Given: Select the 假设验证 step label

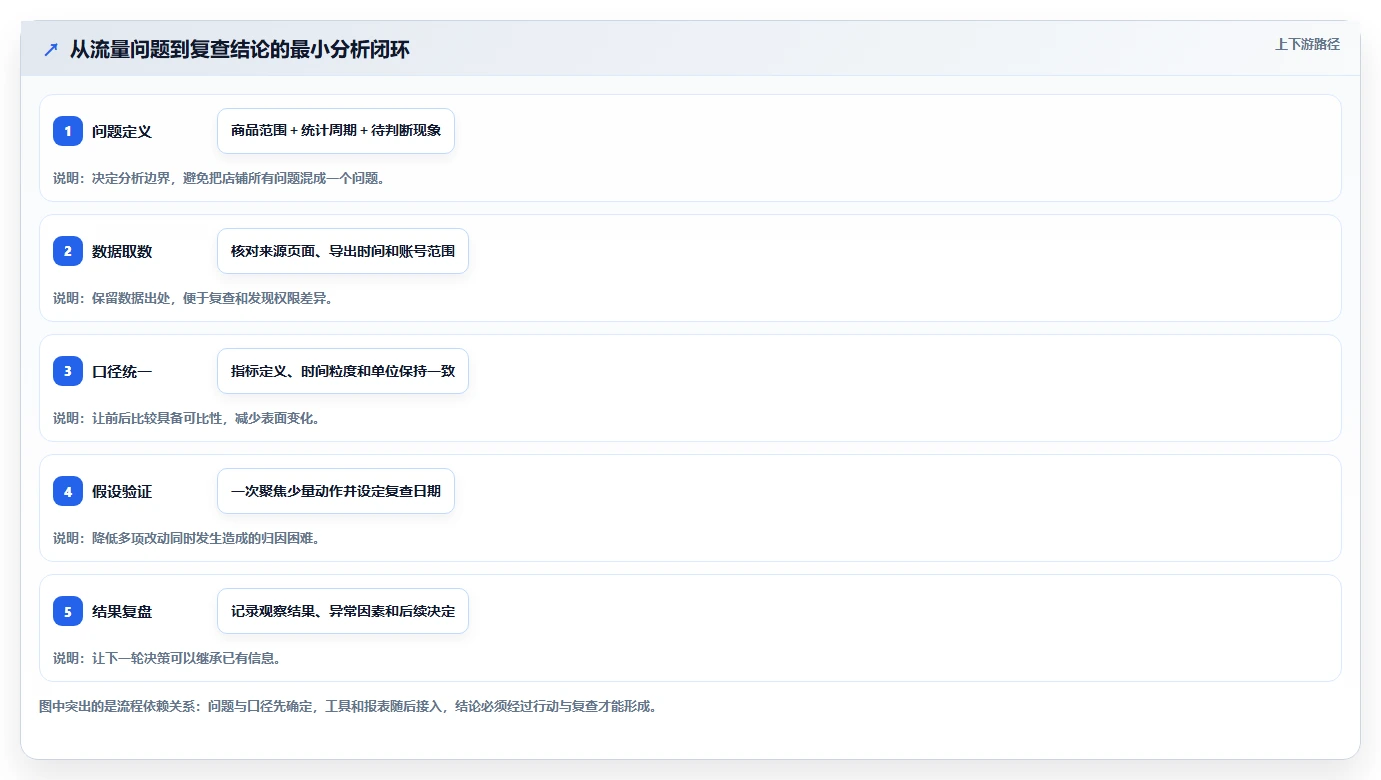Looking at the screenshot, I should tap(122, 491).
